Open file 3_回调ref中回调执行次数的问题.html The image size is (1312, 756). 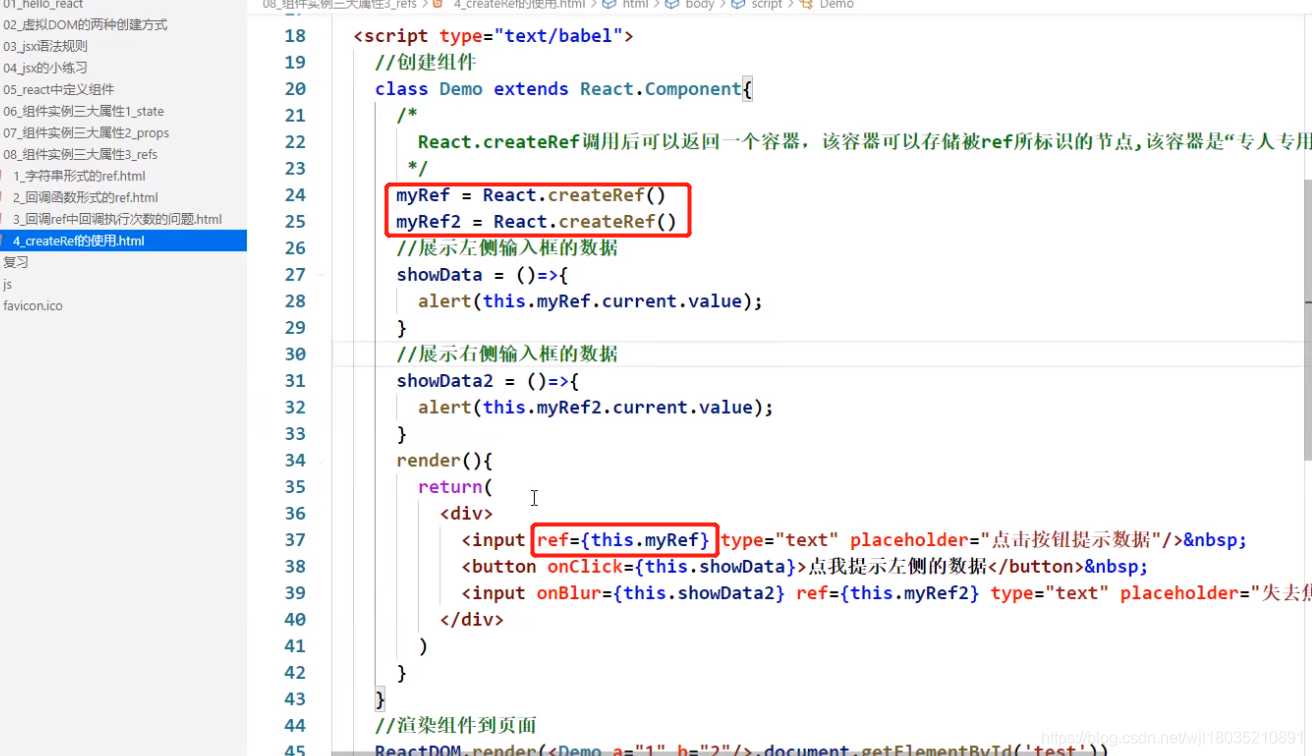coord(117,219)
